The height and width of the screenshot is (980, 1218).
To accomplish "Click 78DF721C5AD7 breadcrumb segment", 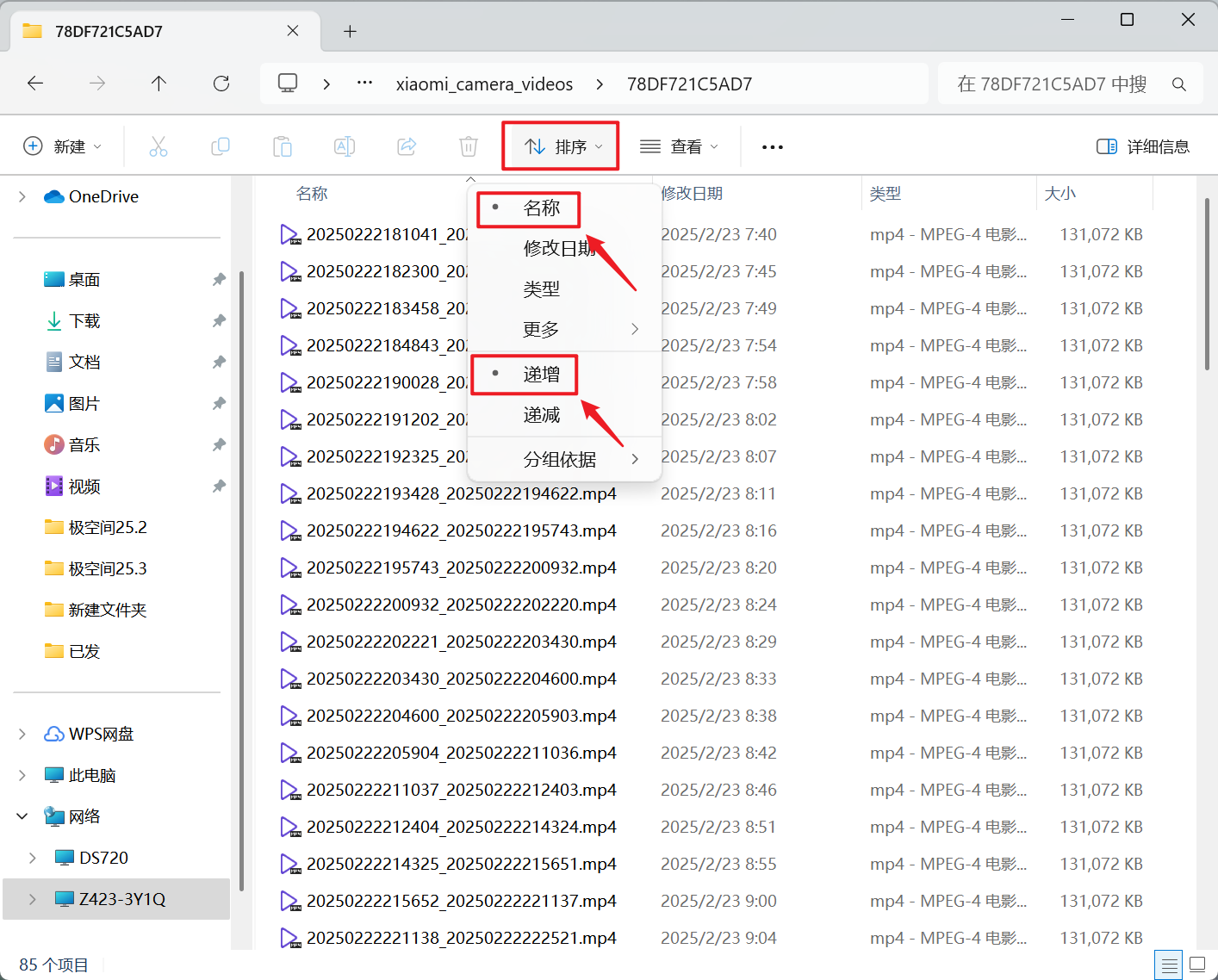I will tap(689, 84).
